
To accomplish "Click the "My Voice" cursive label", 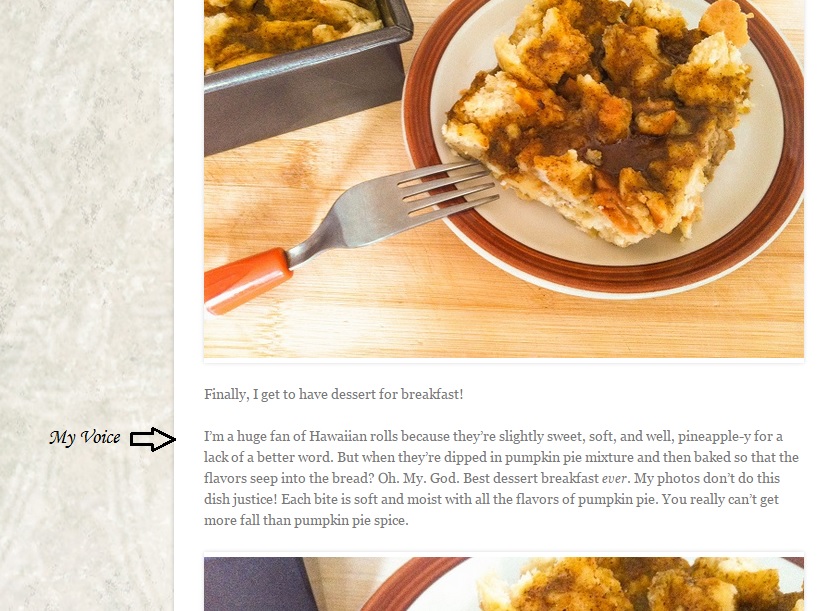I will tap(85, 438).
